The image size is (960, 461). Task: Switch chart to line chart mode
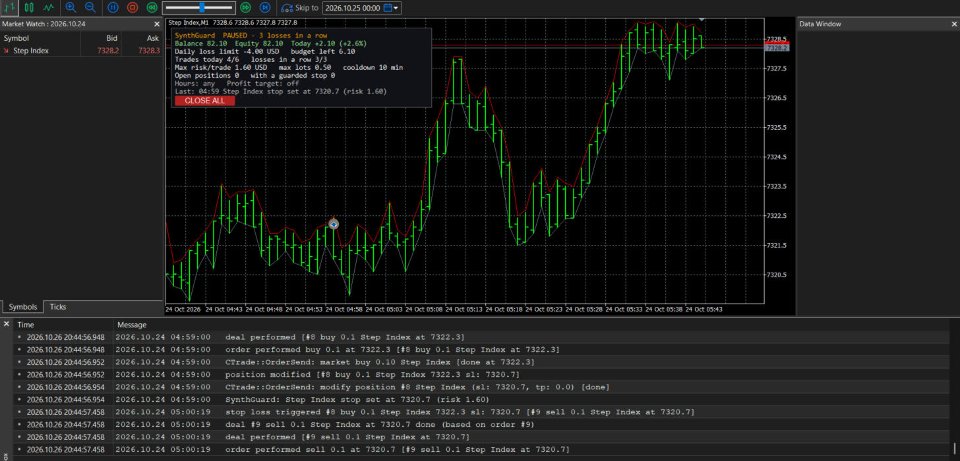pyautogui.click(x=48, y=7)
